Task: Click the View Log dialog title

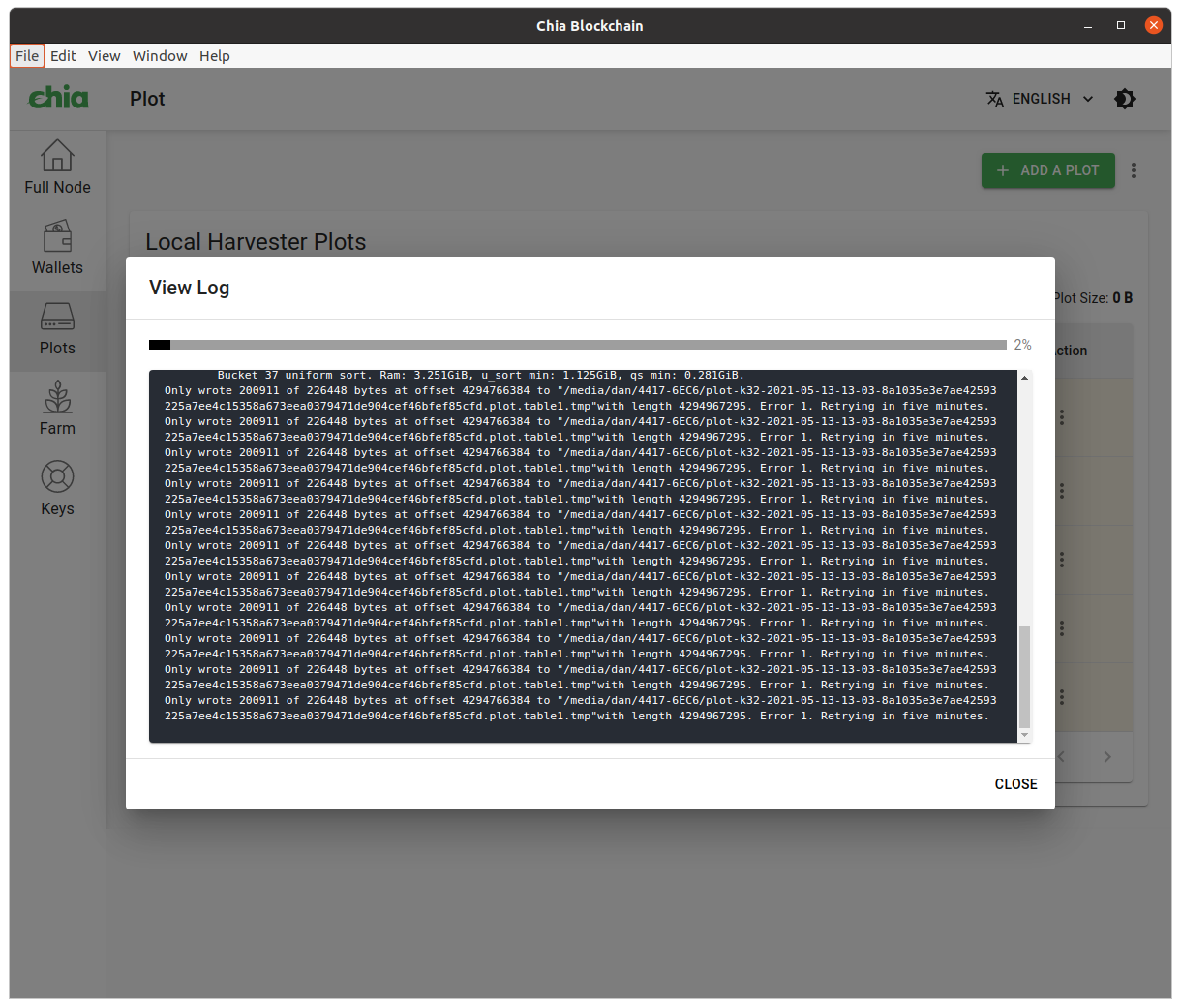Action: pyautogui.click(x=189, y=288)
